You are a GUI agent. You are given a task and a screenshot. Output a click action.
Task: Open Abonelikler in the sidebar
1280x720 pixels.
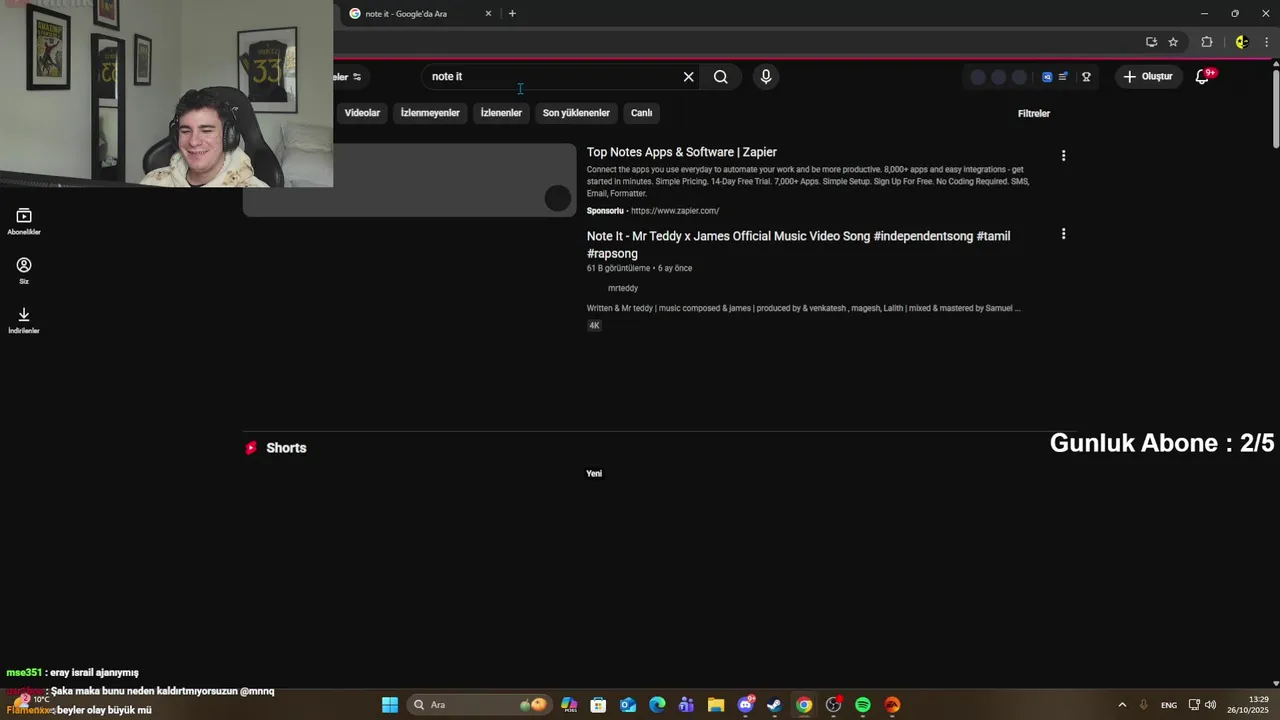pyautogui.click(x=24, y=222)
